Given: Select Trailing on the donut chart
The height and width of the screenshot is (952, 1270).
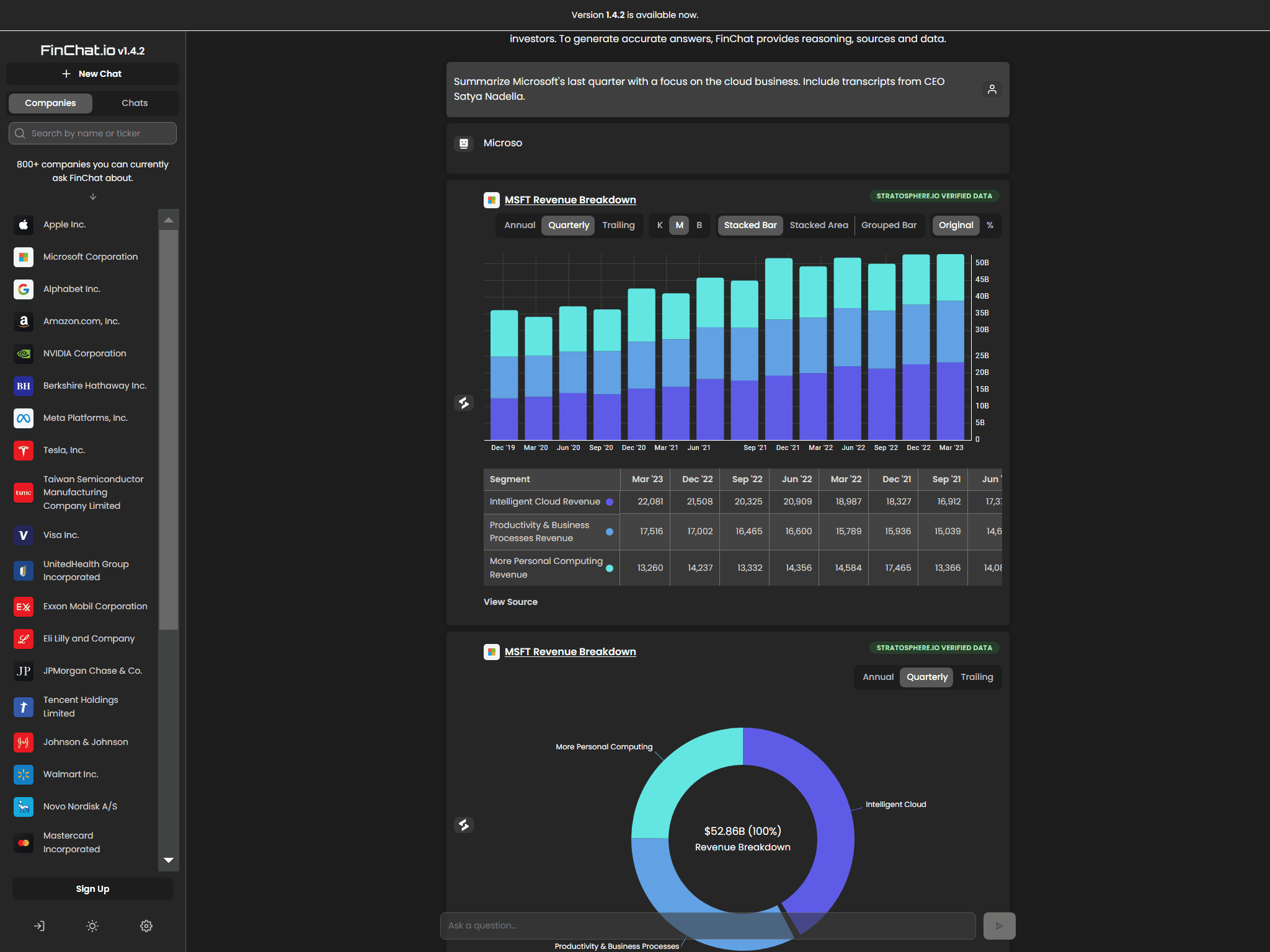Looking at the screenshot, I should tap(977, 677).
